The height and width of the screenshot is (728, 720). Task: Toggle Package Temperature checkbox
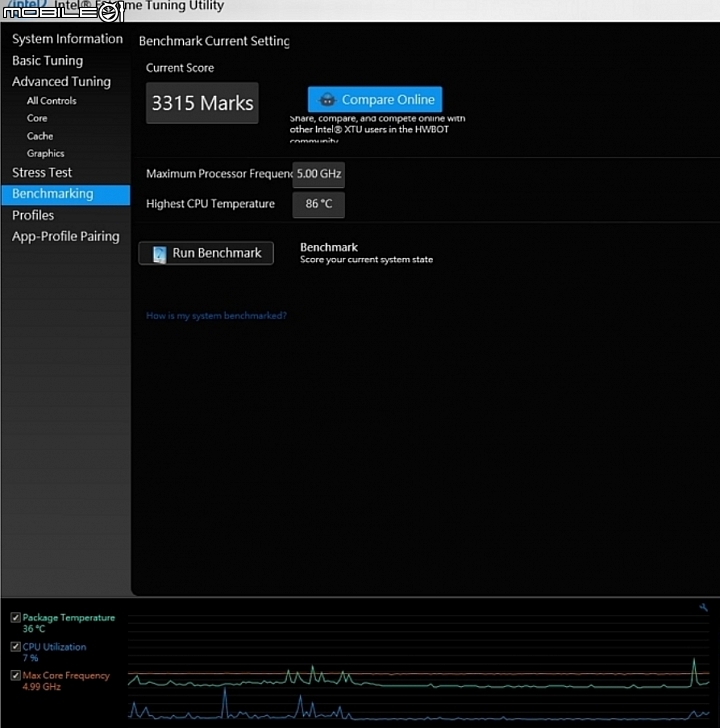point(15,618)
